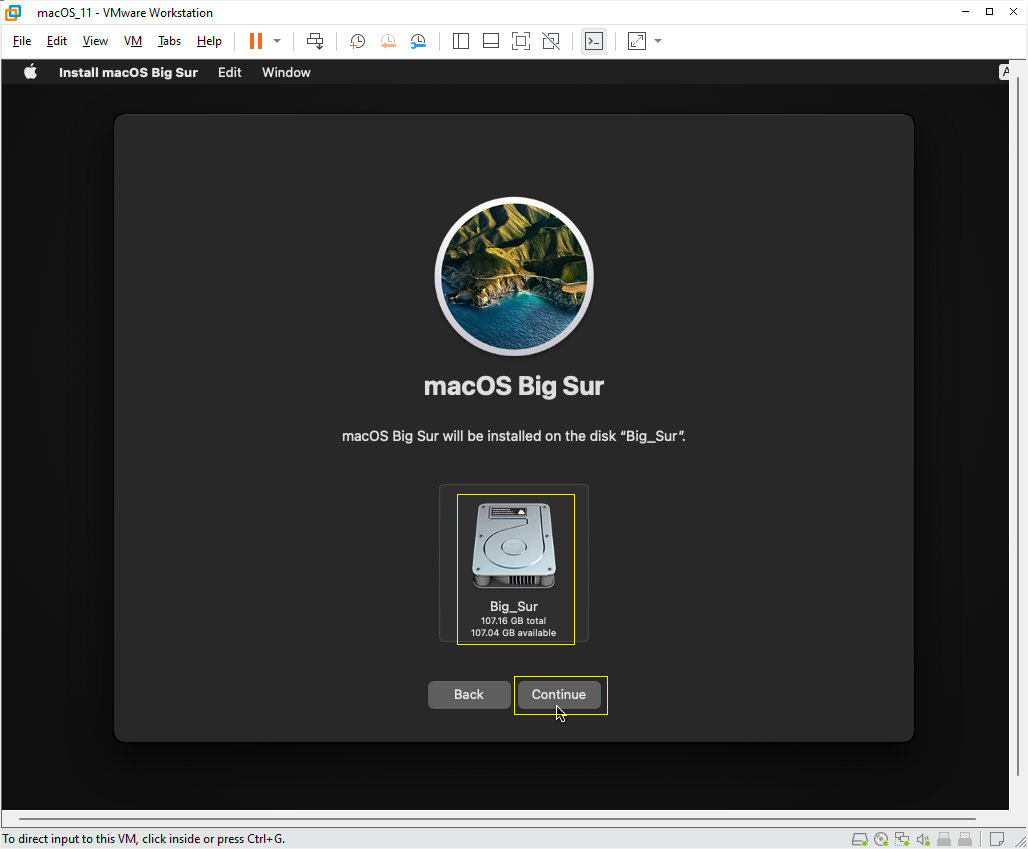Screen dimensions: 1028x849
Task: Click the Unity mode toolbar icon
Action: click(x=551, y=41)
